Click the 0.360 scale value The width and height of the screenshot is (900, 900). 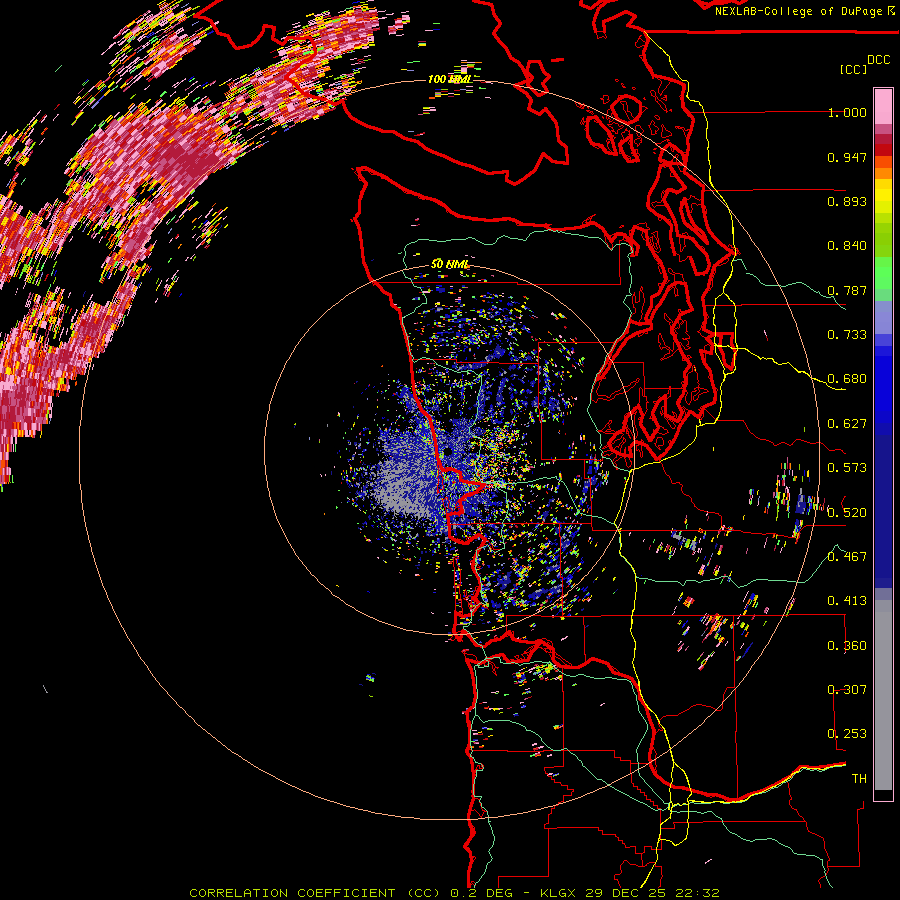click(847, 645)
